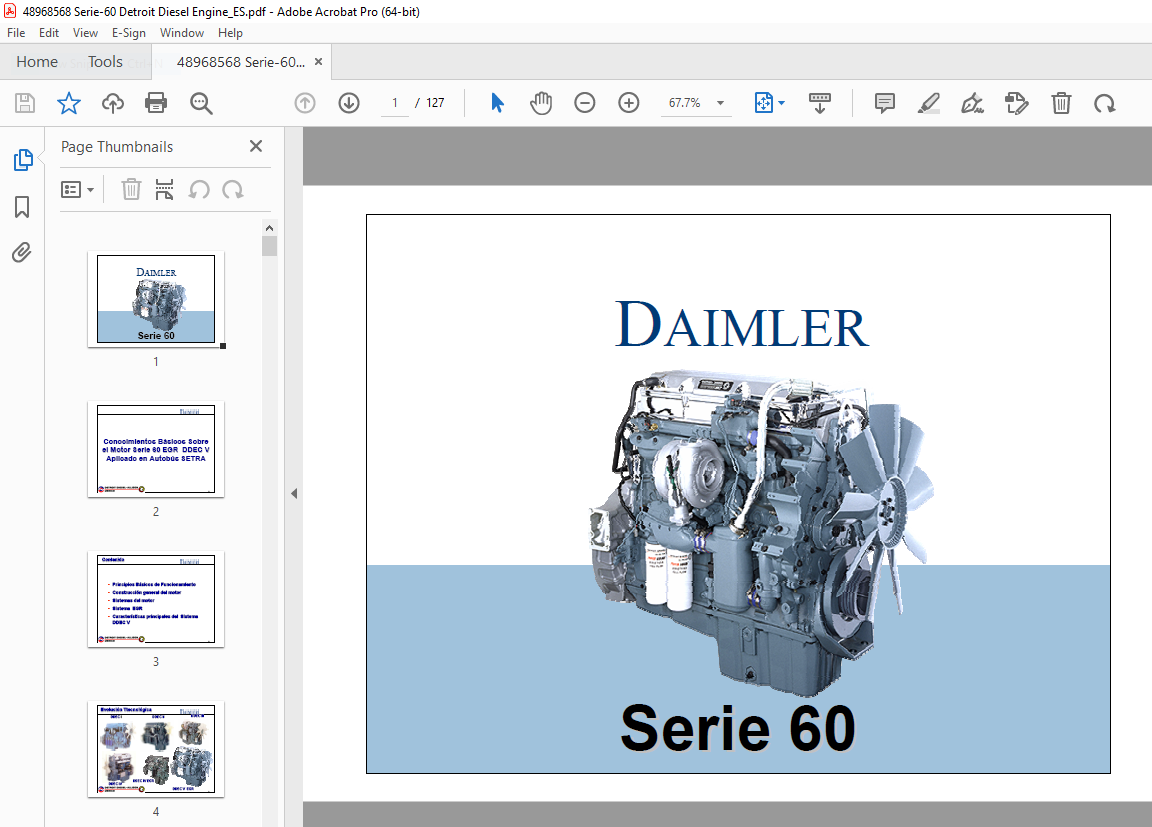
Task: Open the zoom percentage dropdown arrow
Action: pos(721,103)
